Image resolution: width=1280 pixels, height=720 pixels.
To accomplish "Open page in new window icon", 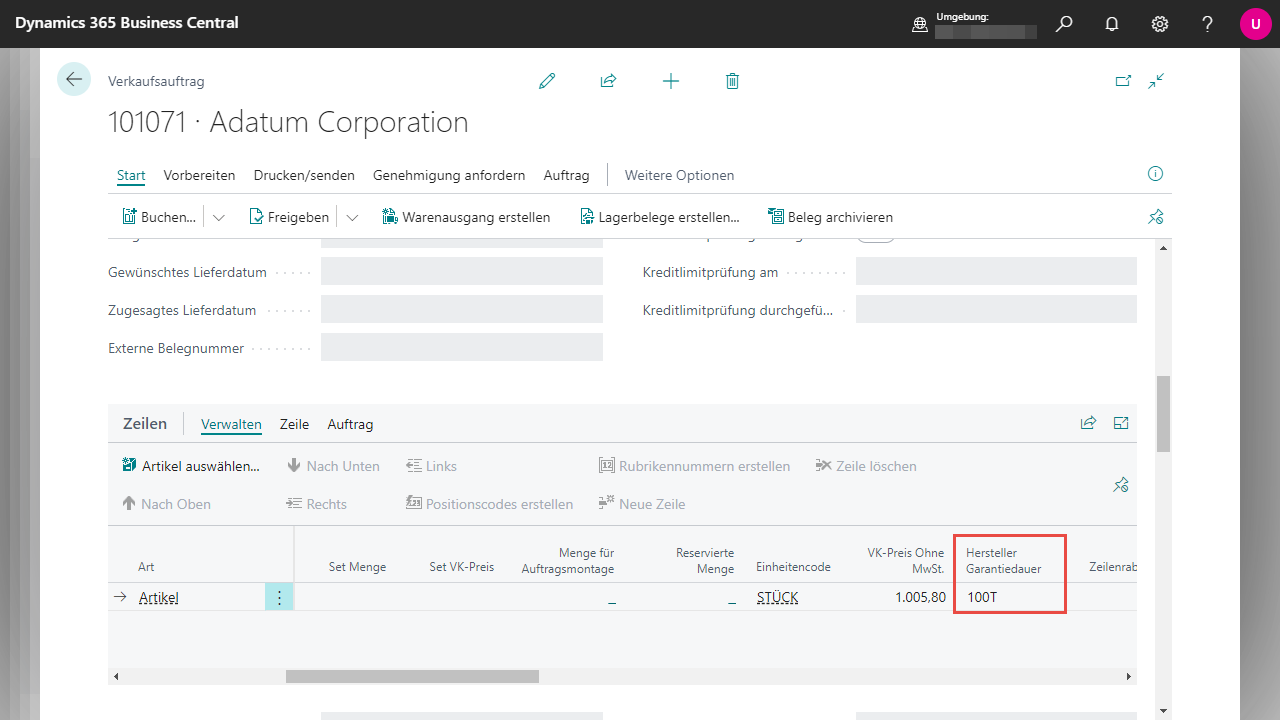I will pyautogui.click(x=1123, y=81).
